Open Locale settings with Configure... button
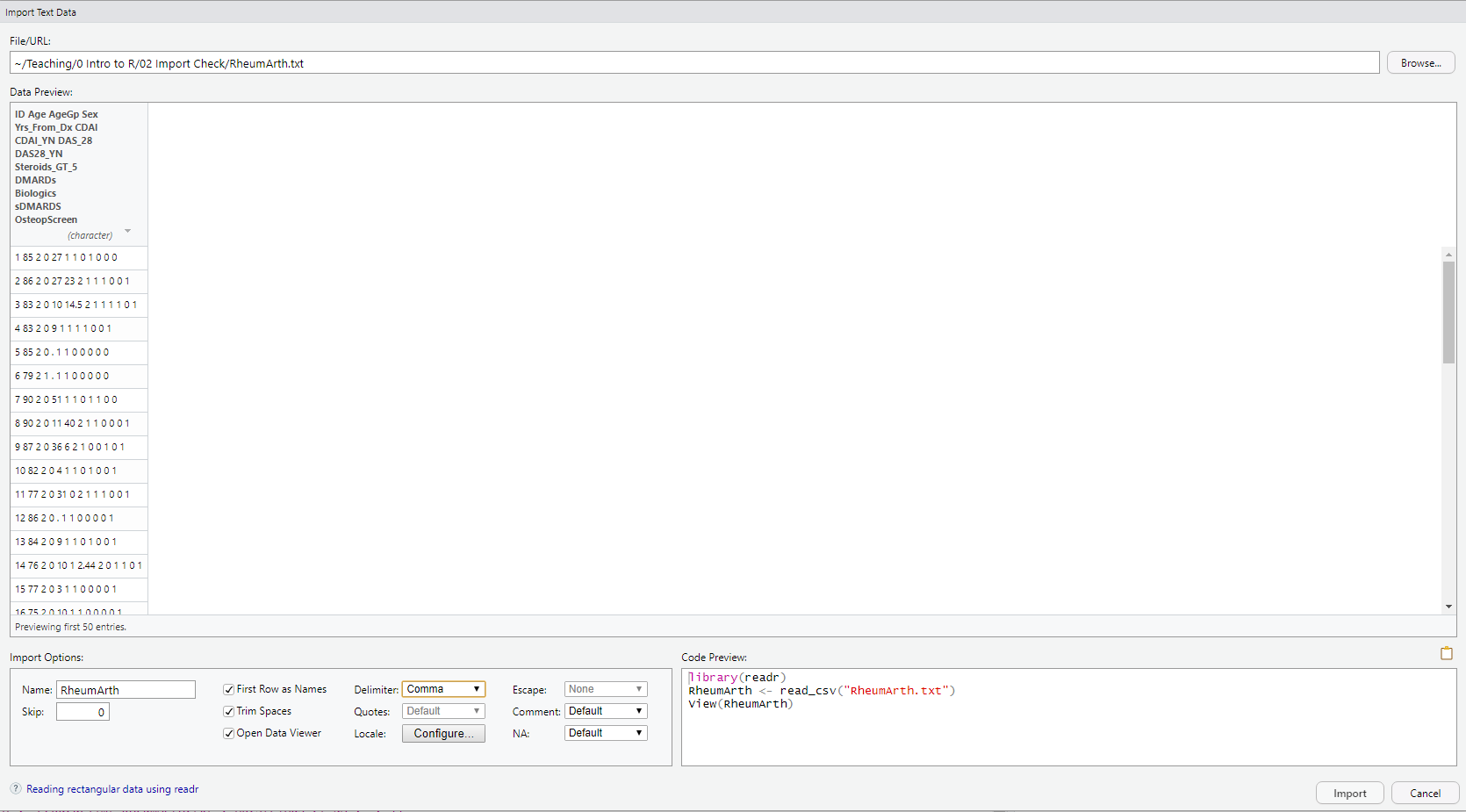 tap(443, 734)
